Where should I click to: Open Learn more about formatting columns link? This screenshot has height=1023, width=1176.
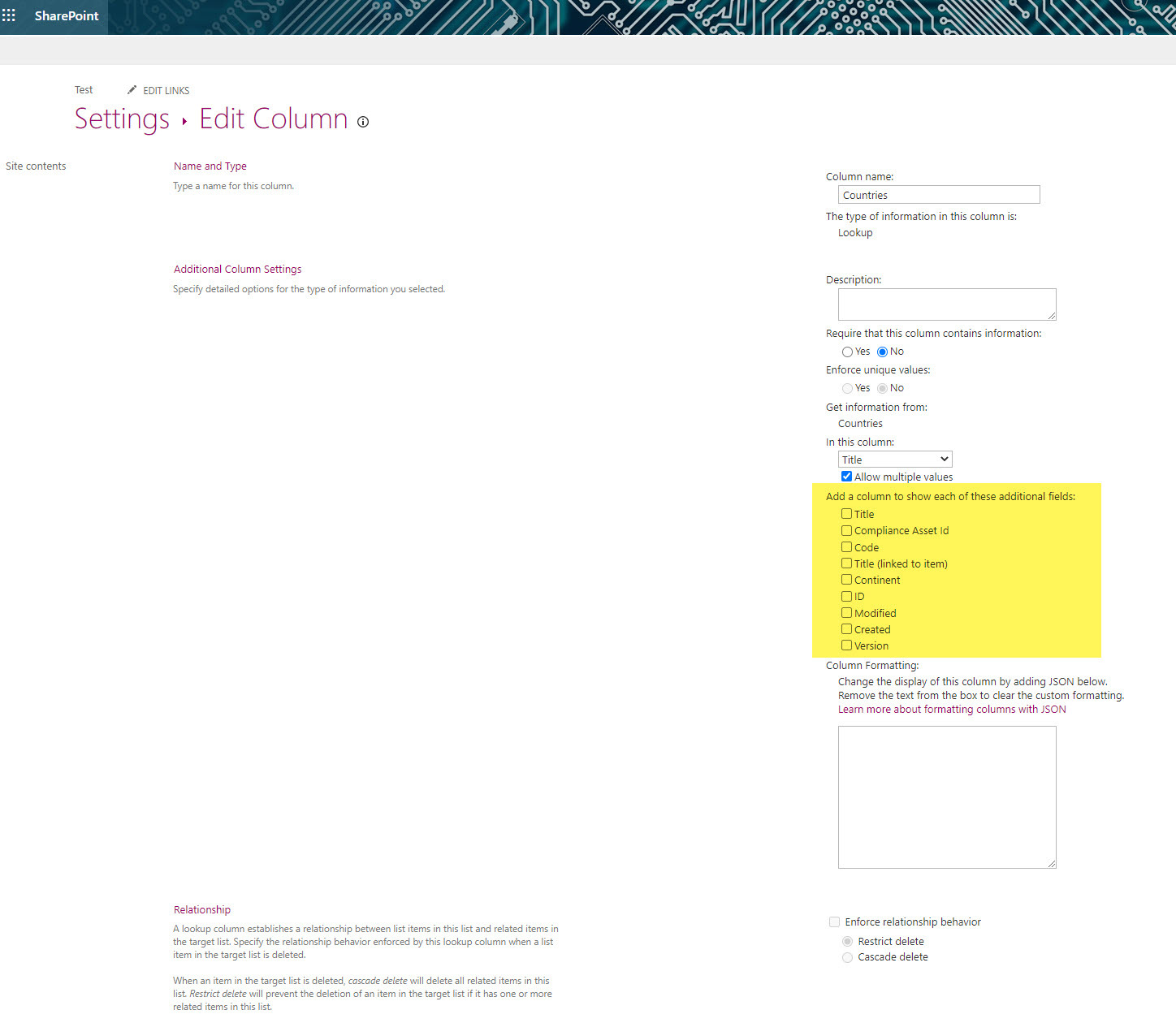(952, 710)
